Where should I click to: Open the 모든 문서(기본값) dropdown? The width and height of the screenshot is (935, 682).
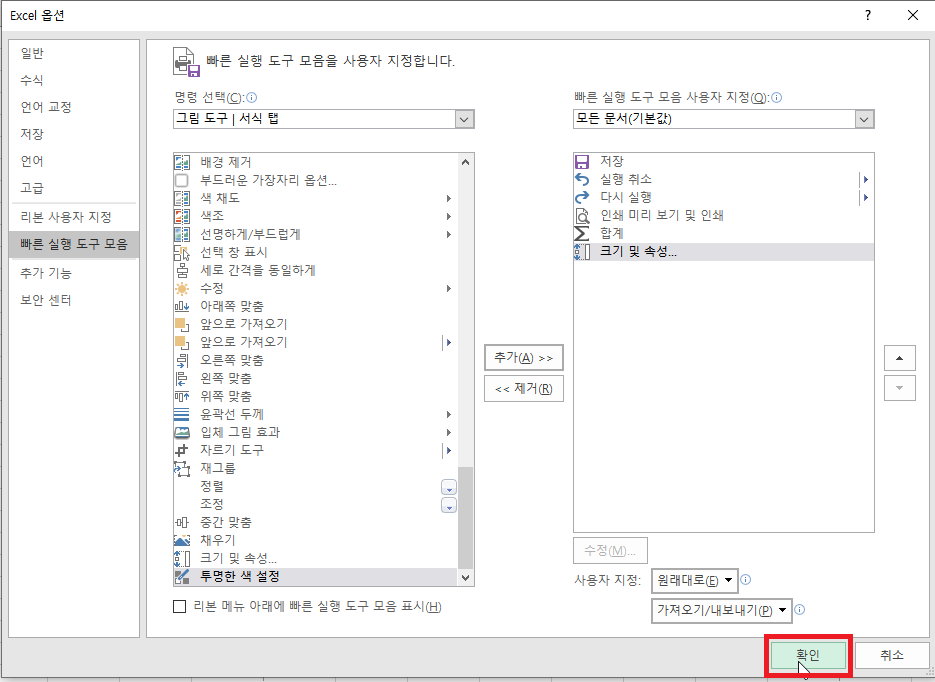tap(864, 119)
